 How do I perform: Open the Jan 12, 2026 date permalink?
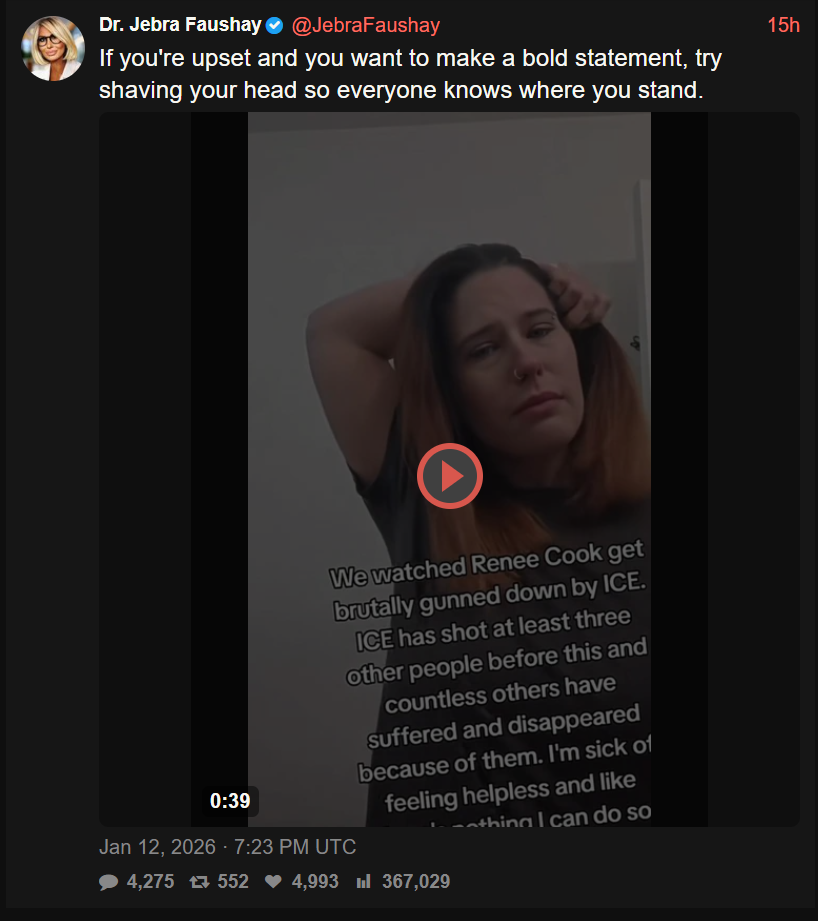pyautogui.click(x=157, y=847)
